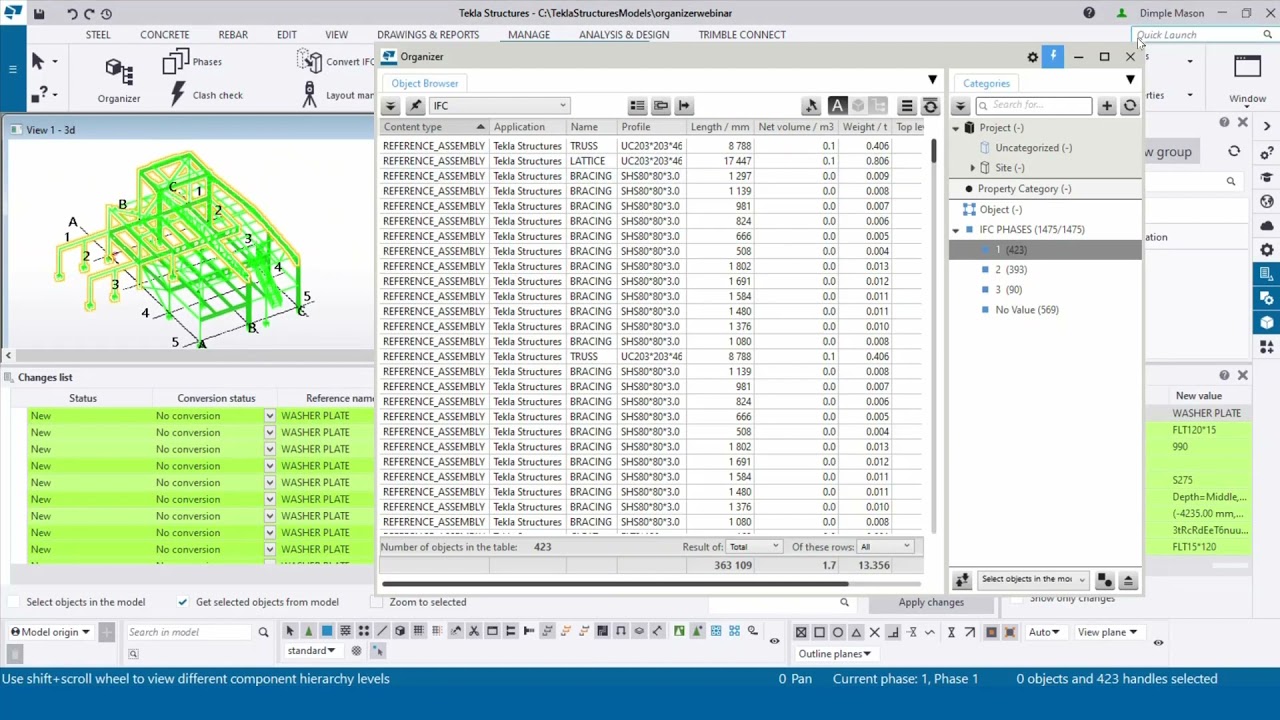Open the Of these rows All dropdown
Viewport: 1280px width, 720px height.
pyautogui.click(x=885, y=547)
